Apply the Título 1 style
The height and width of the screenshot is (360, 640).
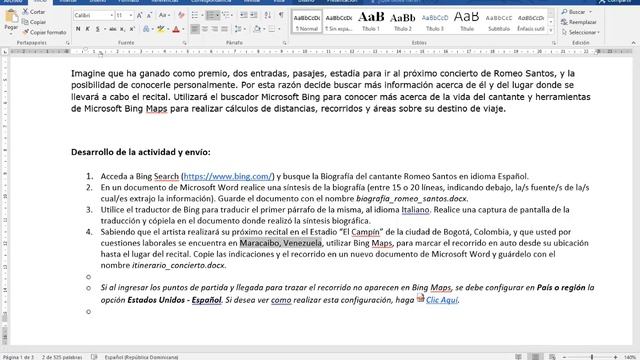(x=371, y=22)
